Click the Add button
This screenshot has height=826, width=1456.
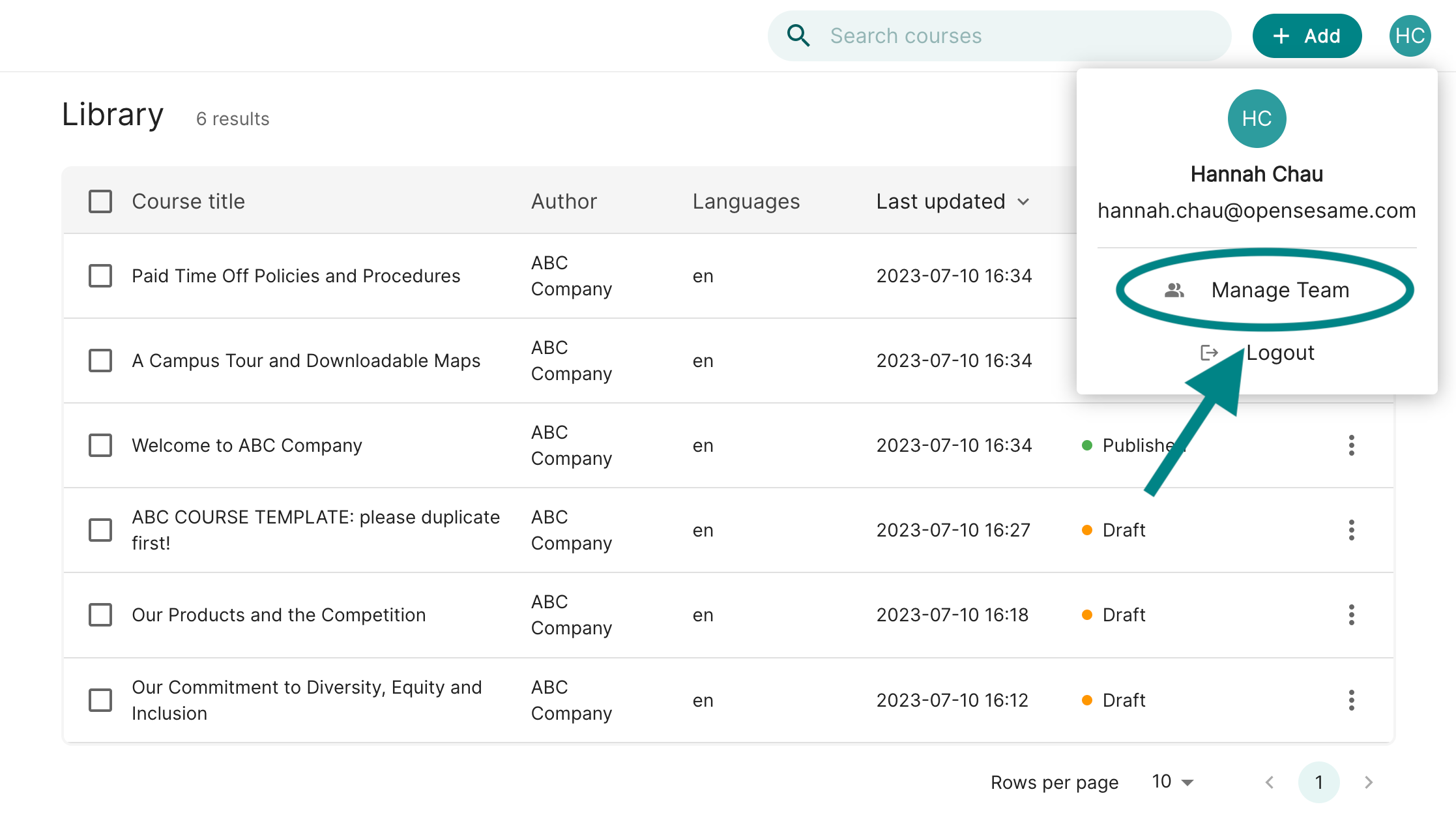[x=1307, y=36]
